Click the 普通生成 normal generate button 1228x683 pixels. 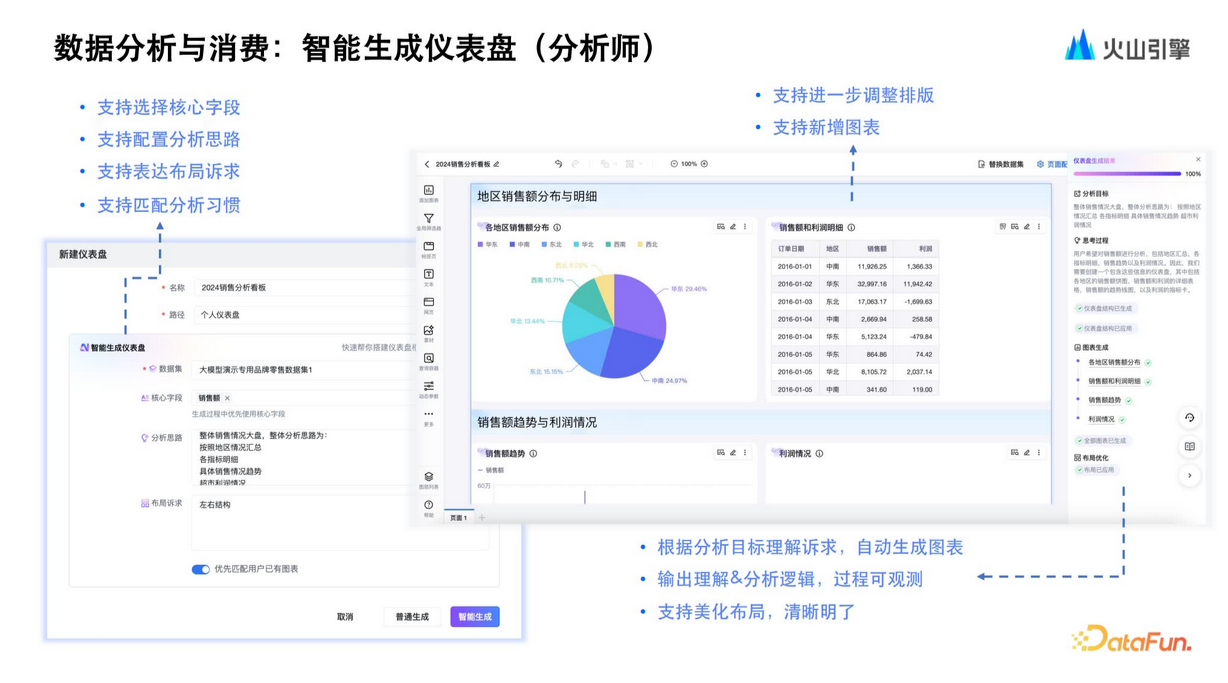412,617
